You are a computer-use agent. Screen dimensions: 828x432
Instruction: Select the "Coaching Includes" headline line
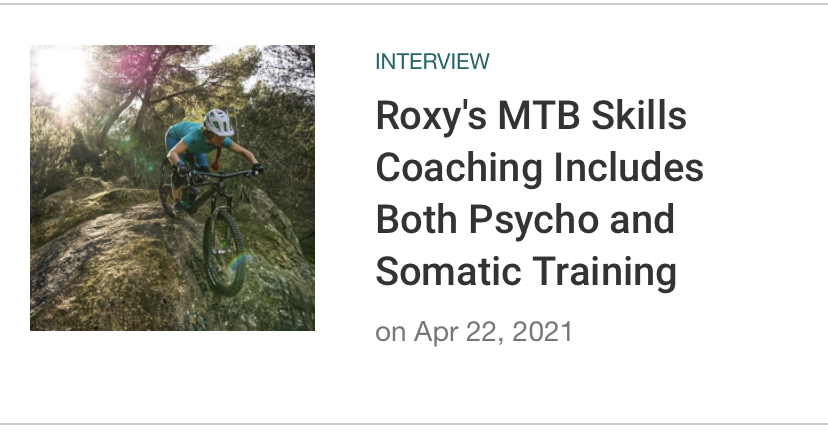click(x=539, y=168)
